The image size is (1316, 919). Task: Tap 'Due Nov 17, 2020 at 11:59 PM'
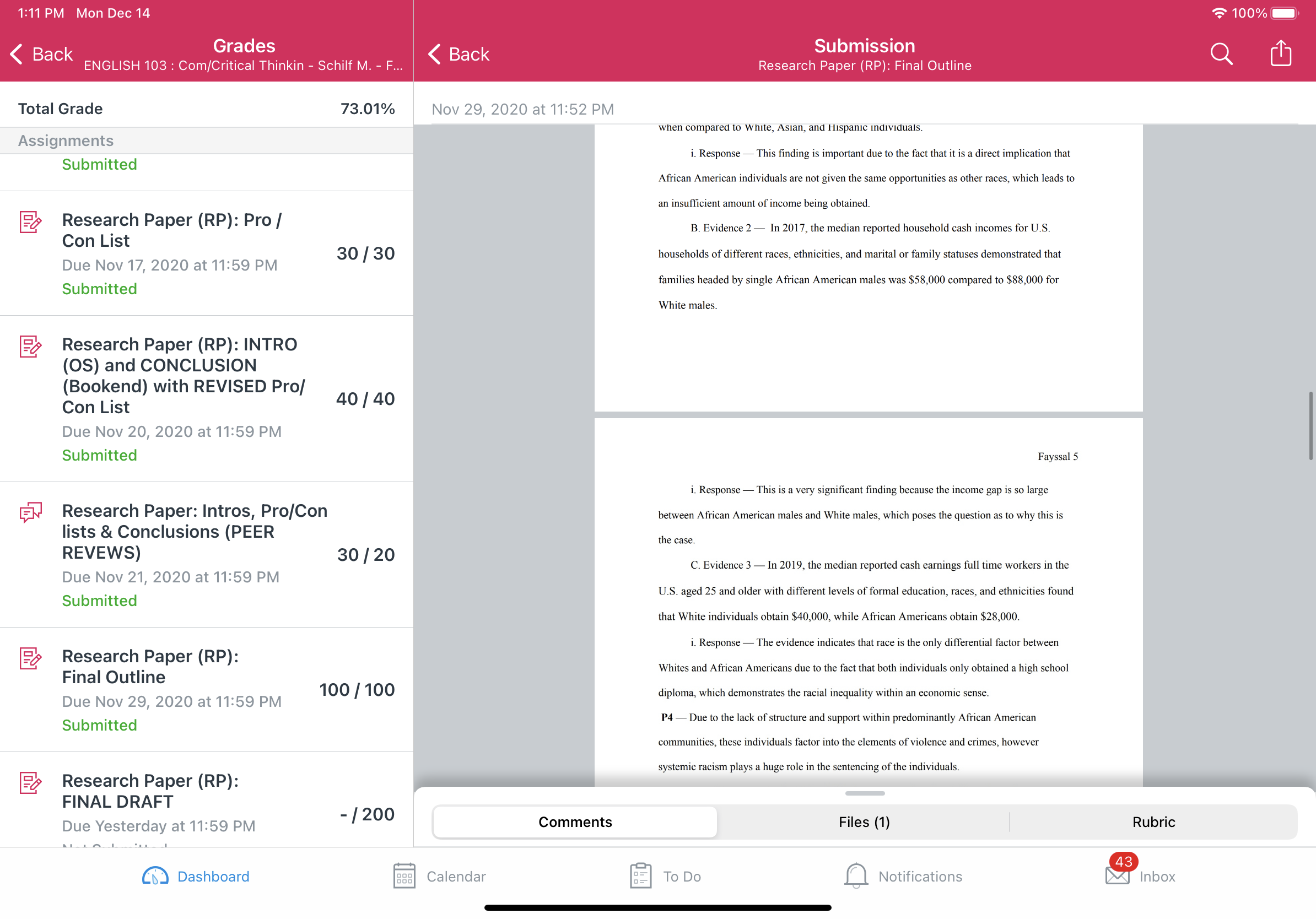(170, 265)
